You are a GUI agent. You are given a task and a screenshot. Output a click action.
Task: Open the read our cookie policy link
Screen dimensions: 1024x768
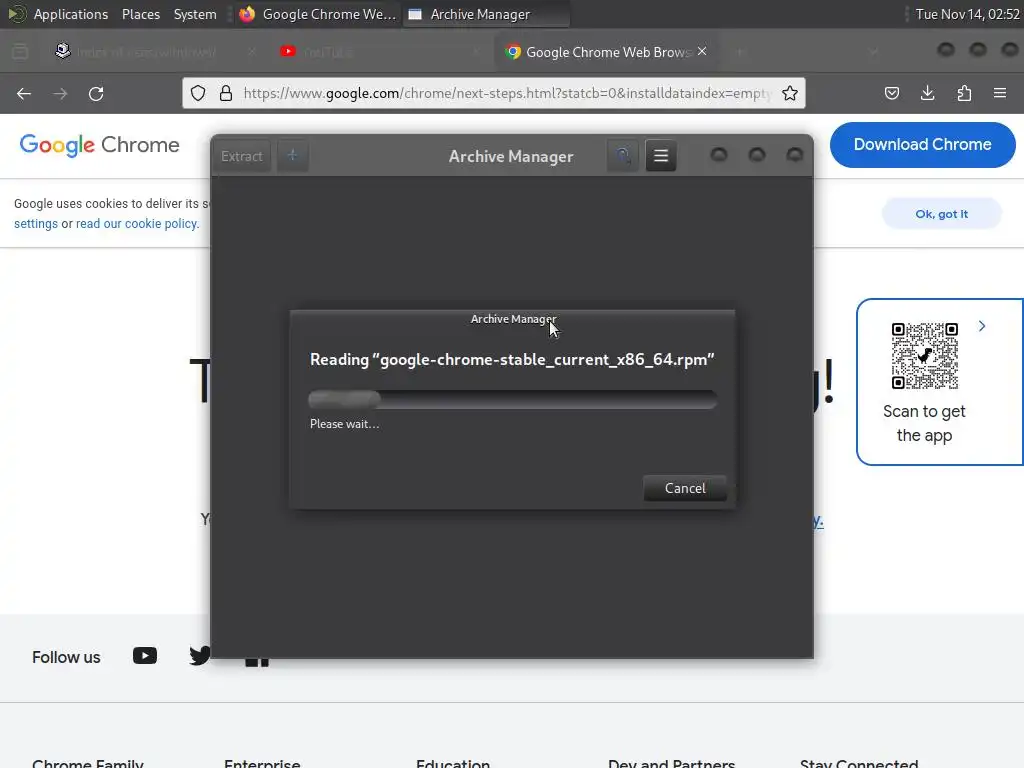[137, 223]
